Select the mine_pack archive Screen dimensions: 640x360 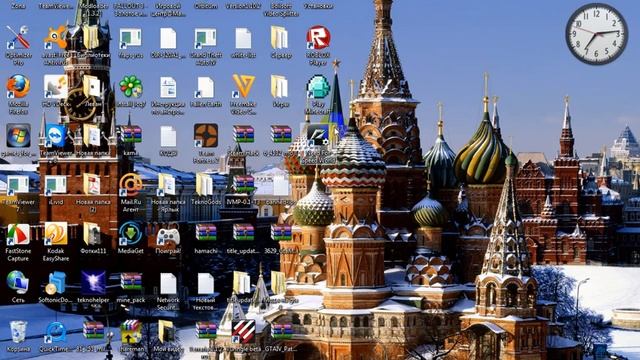tap(131, 281)
